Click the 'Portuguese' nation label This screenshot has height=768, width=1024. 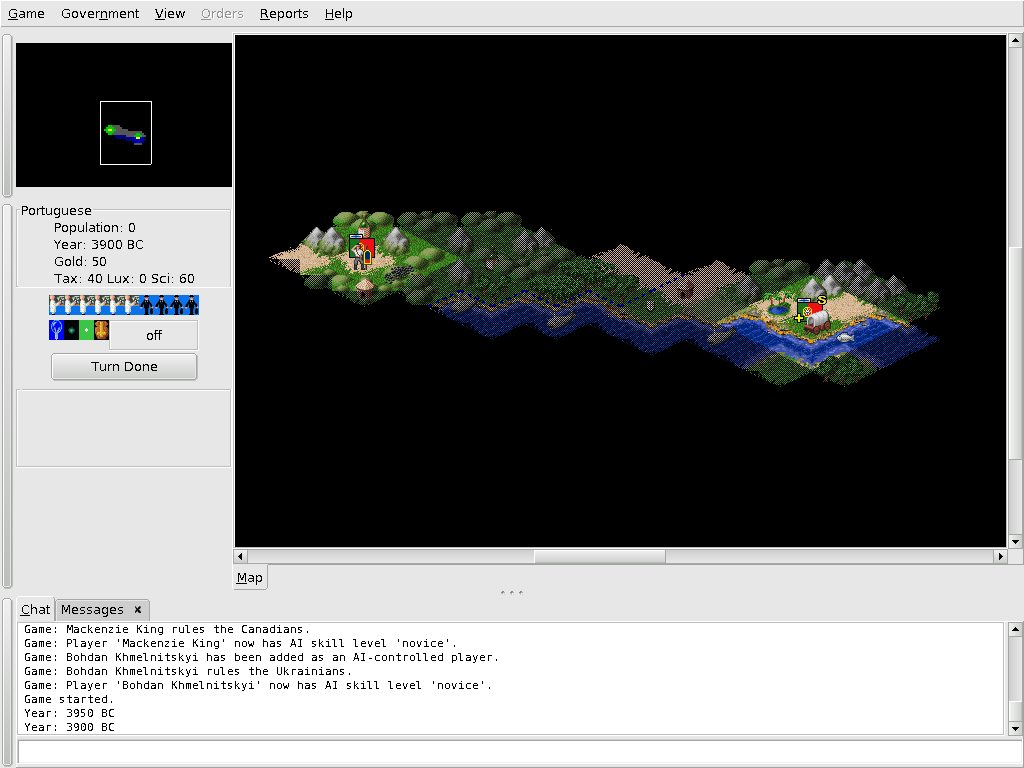56,210
